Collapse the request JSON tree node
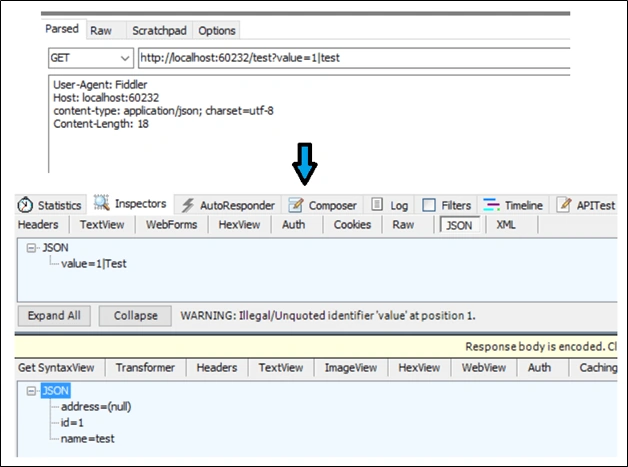Viewport: 628px width, 467px height. (31, 248)
